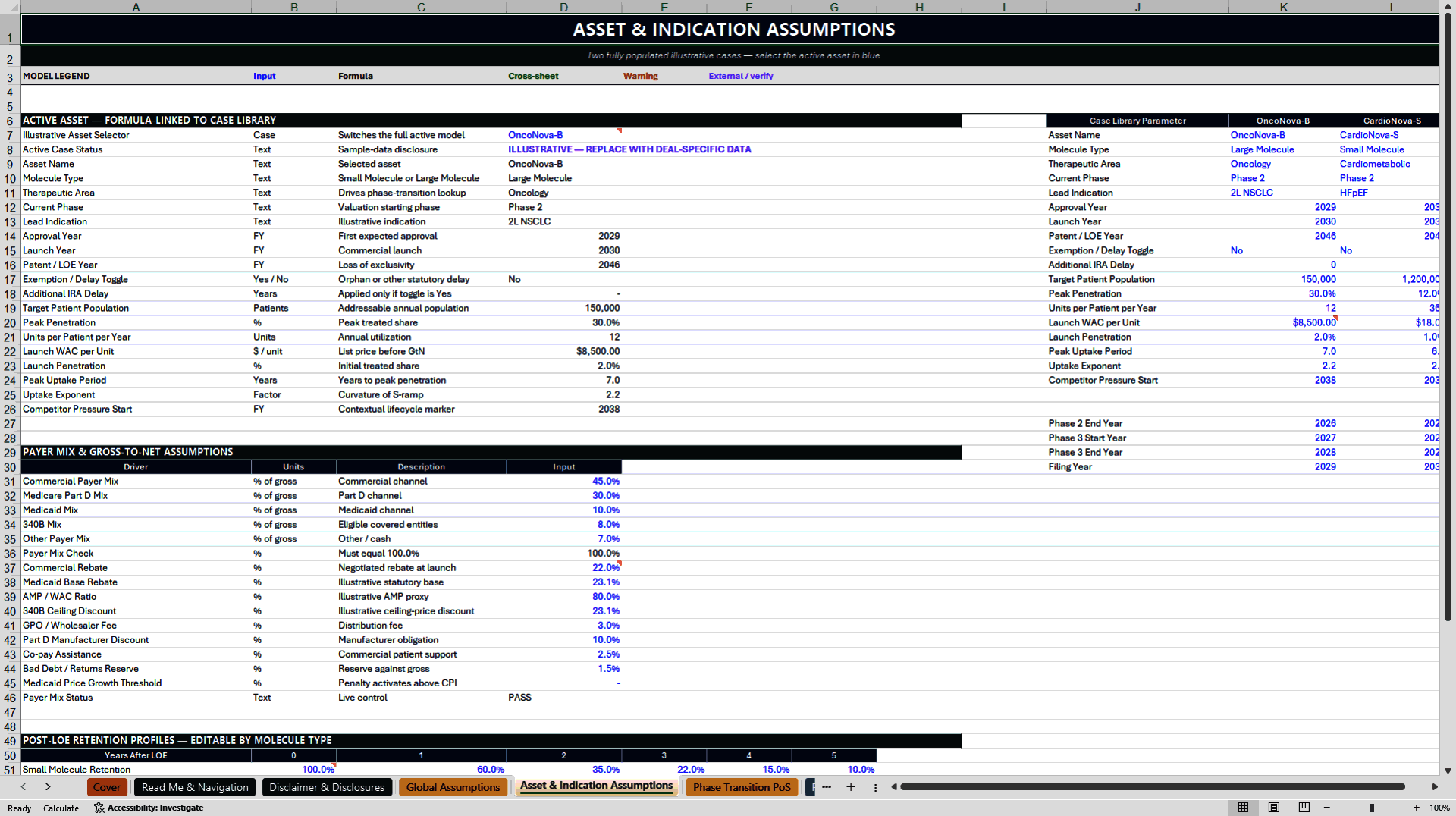Select the Commercial Payer Mix input 45.0%
1456x816 pixels.
coord(563,481)
